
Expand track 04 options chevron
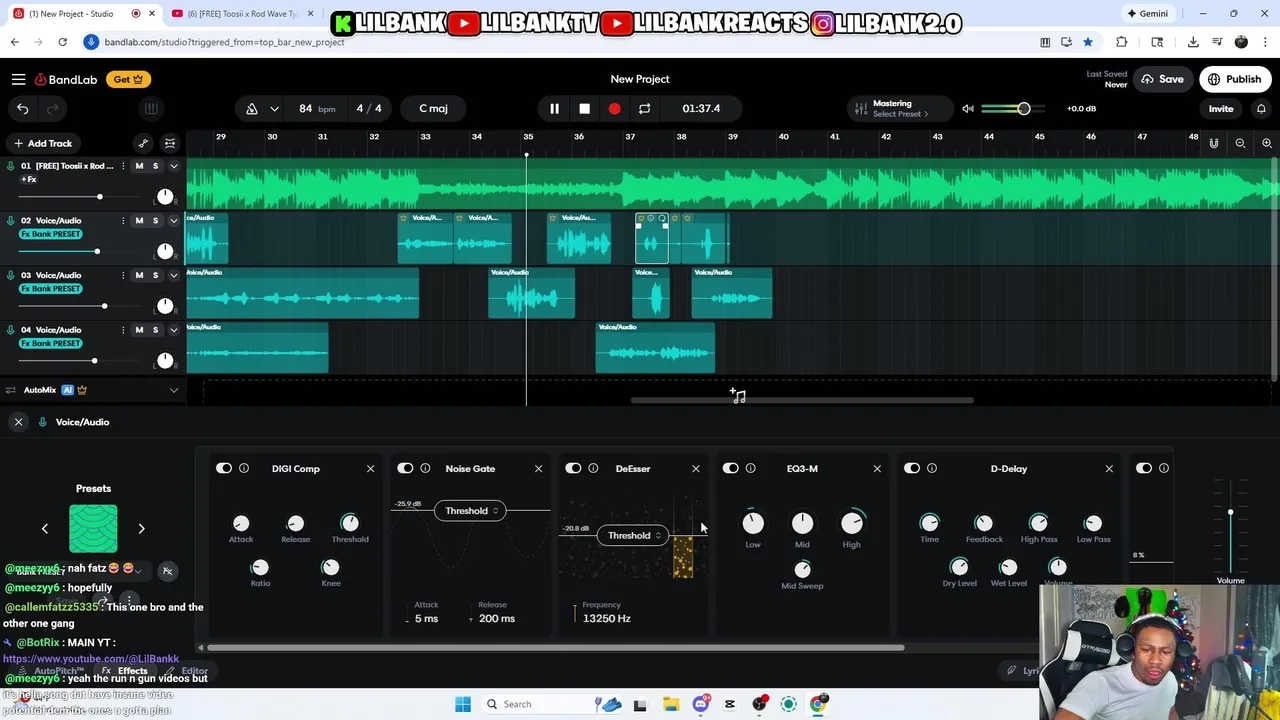[x=173, y=329]
